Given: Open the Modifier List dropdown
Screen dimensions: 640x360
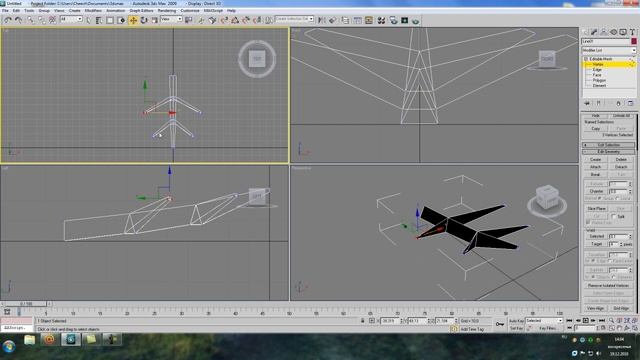Looking at the screenshot, I should tap(609, 50).
